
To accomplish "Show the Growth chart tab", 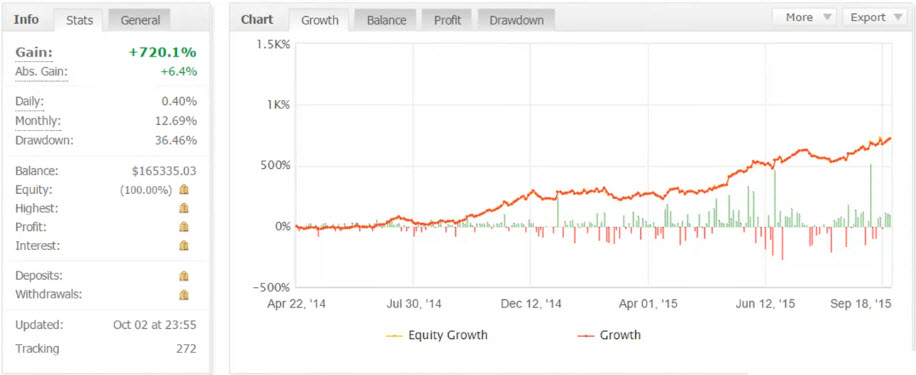I will (320, 20).
